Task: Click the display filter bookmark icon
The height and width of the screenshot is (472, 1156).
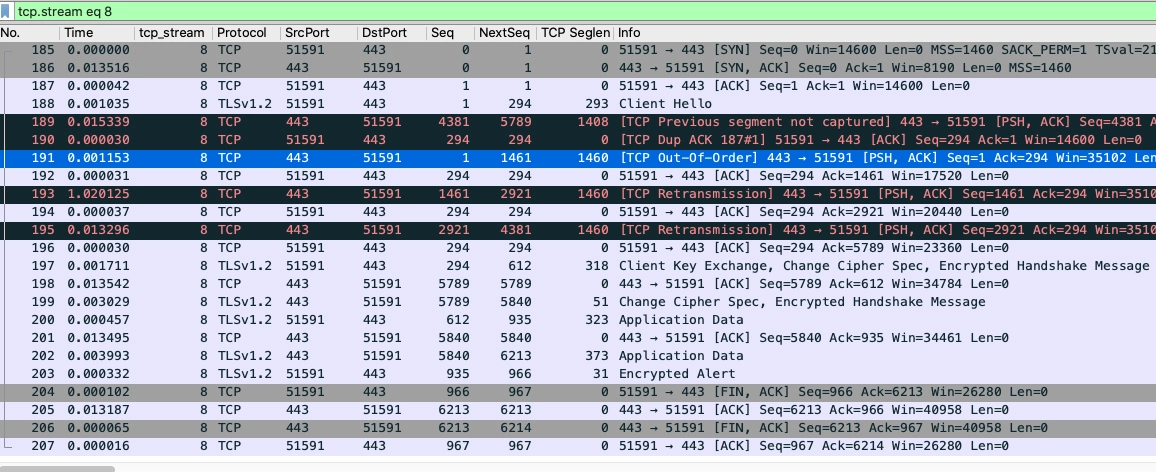Action: [6, 12]
